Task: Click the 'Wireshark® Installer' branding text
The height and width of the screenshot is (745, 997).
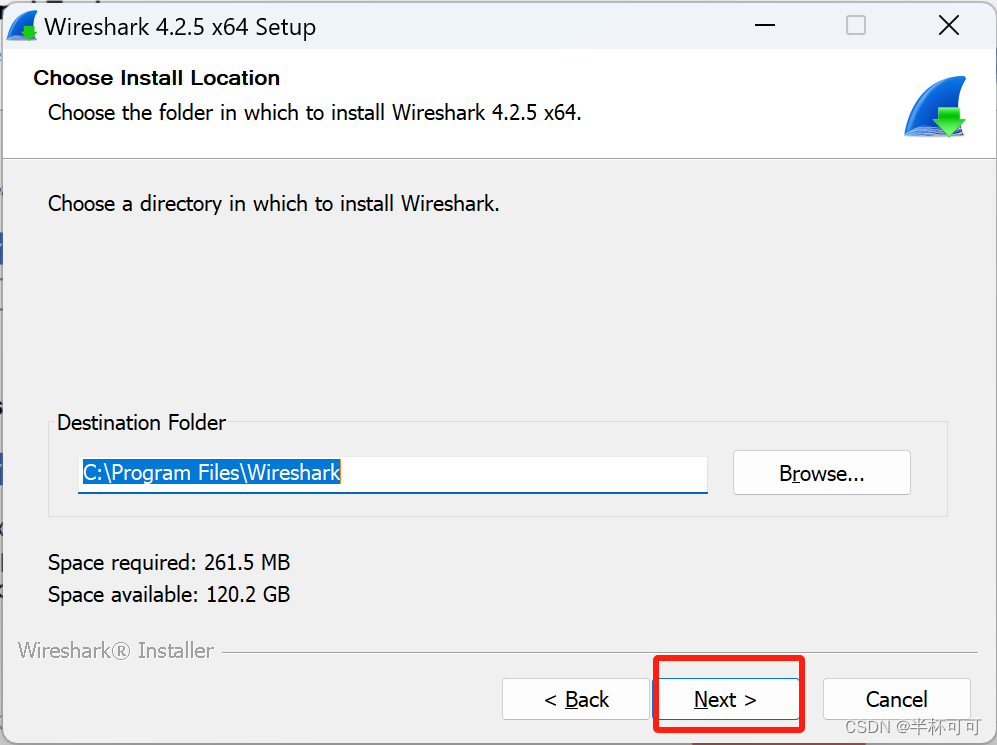Action: pos(116,651)
